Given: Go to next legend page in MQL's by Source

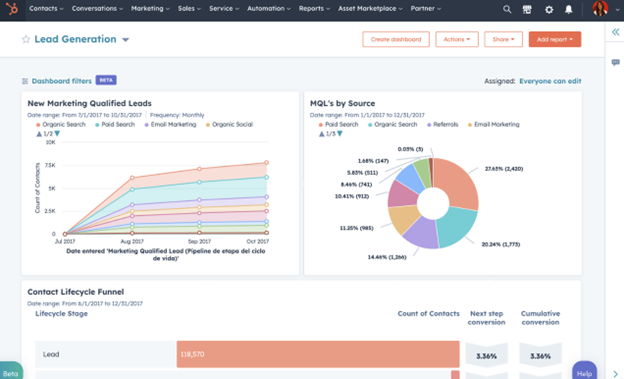Looking at the screenshot, I should pyautogui.click(x=340, y=134).
